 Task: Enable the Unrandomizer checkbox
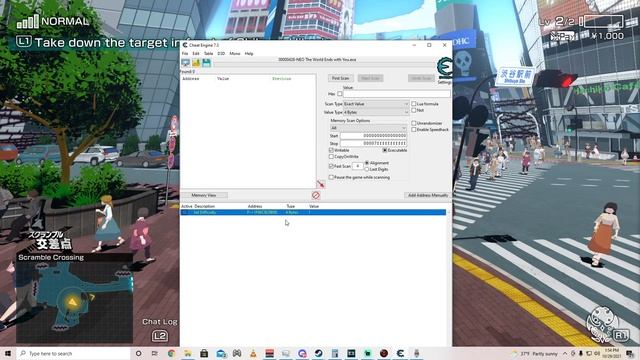pyautogui.click(x=413, y=123)
